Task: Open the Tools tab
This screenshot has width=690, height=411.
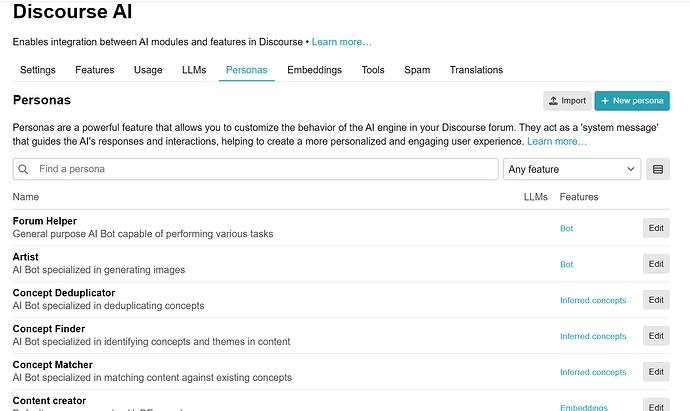Action: click(x=373, y=70)
